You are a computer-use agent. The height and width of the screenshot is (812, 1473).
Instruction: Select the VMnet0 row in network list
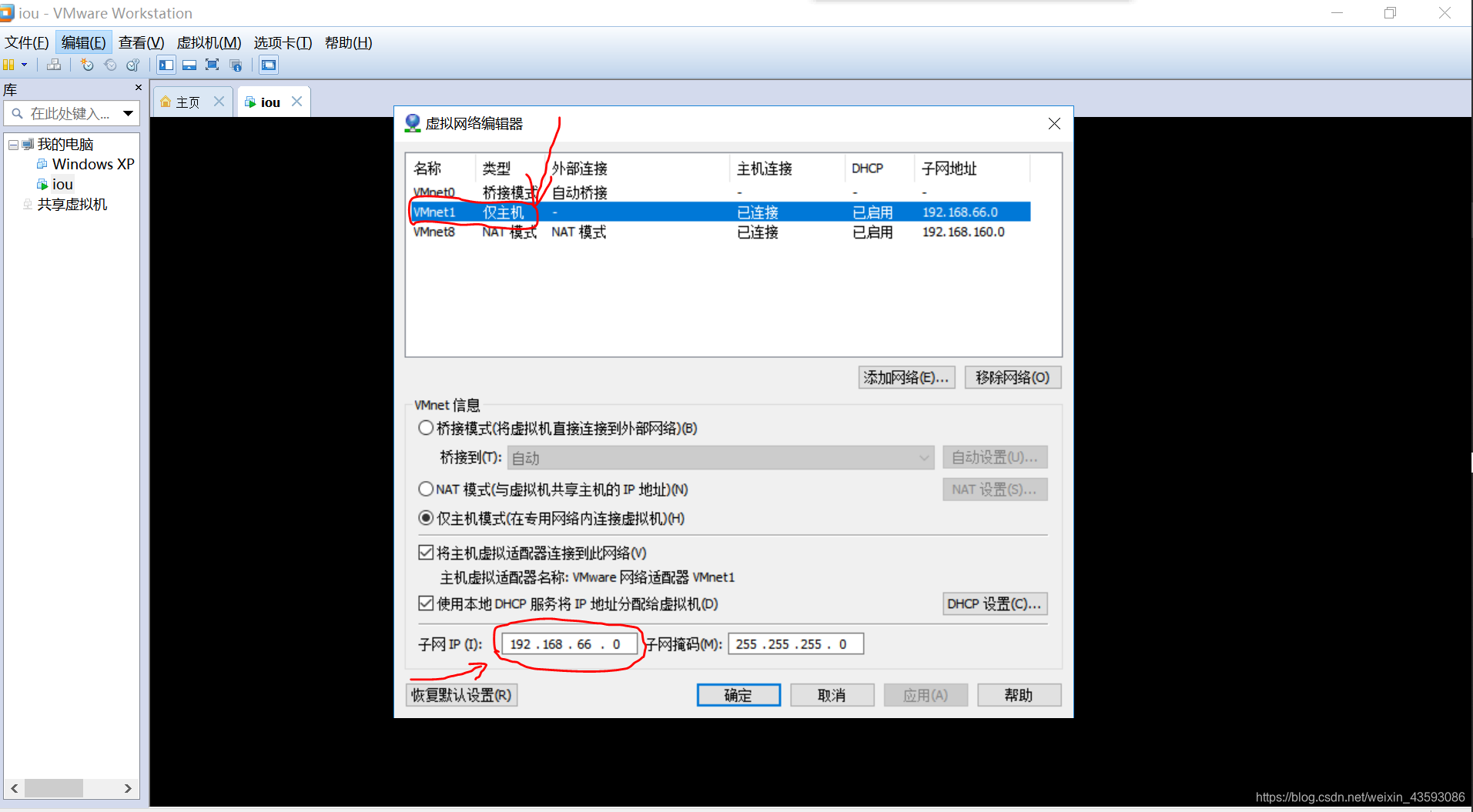pos(718,192)
